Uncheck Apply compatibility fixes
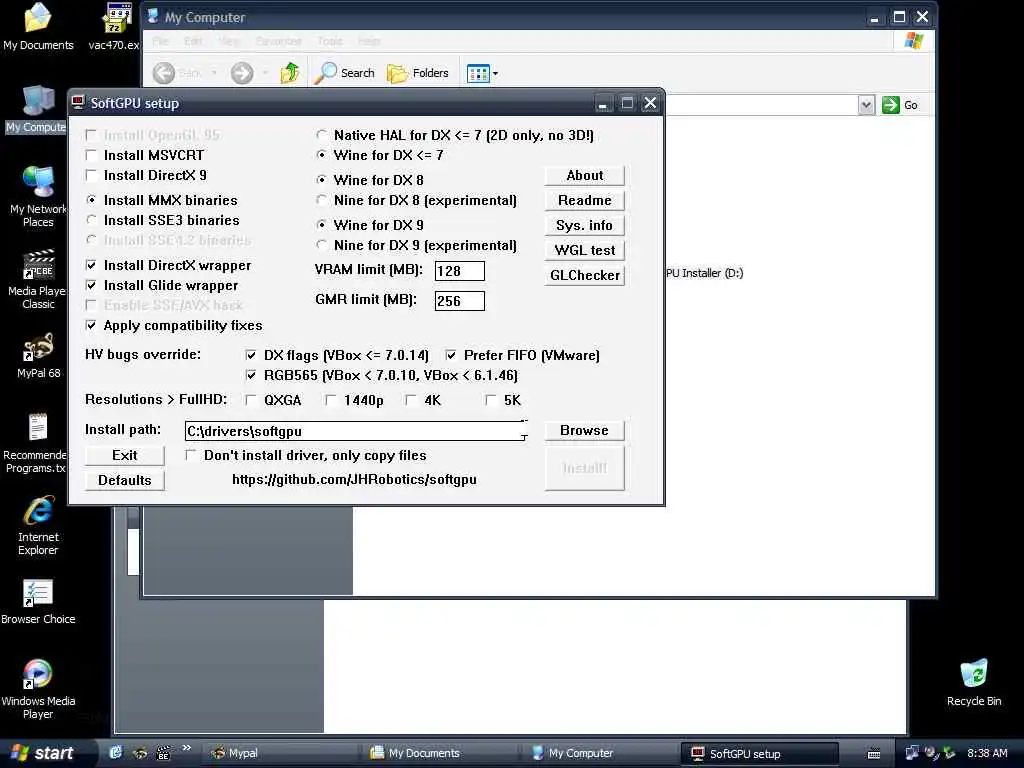 click(x=91, y=325)
